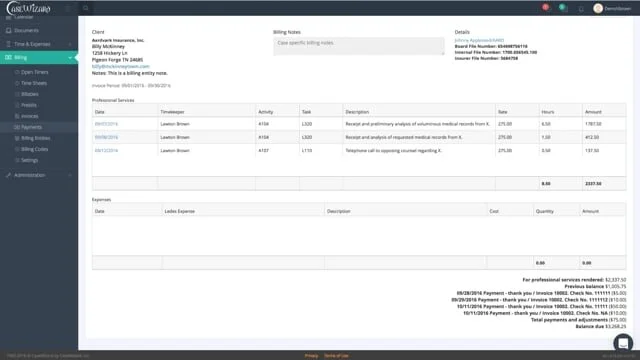Viewport: 640px width, 360px height.
Task: Go to Billables
Action: click(30, 94)
